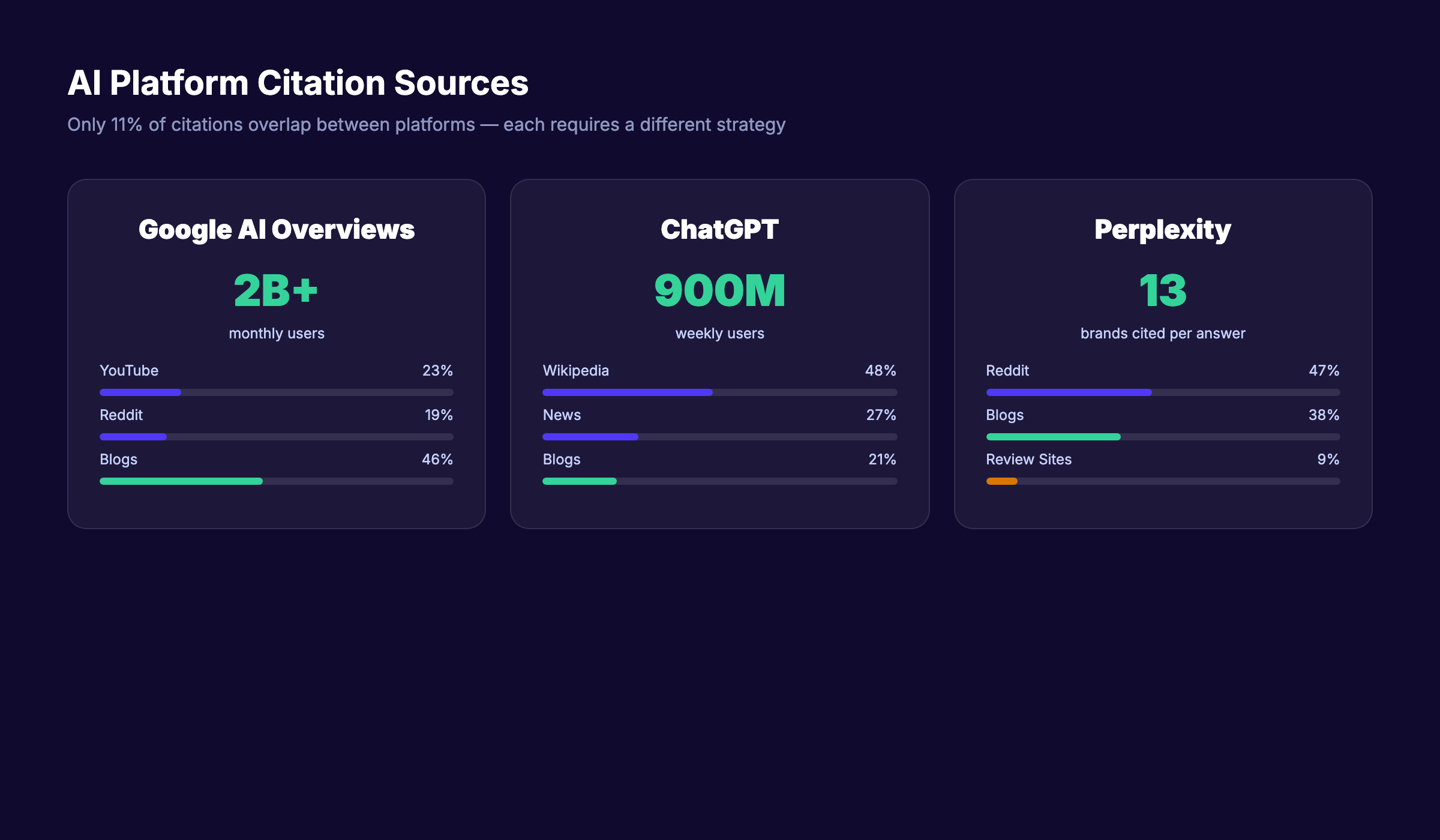Click the 900M weekly users statistic
The height and width of the screenshot is (840, 1440).
tap(719, 290)
